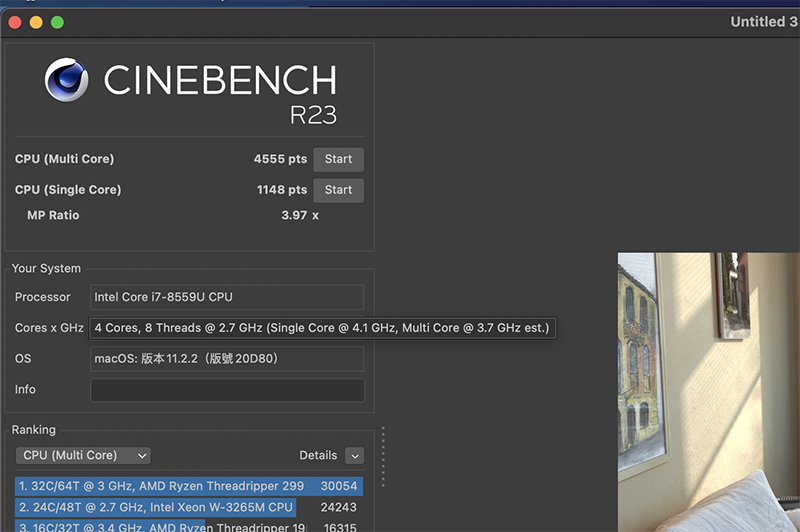The width and height of the screenshot is (800, 532).
Task: Click the 1148 pts single core score
Action: [282, 190]
